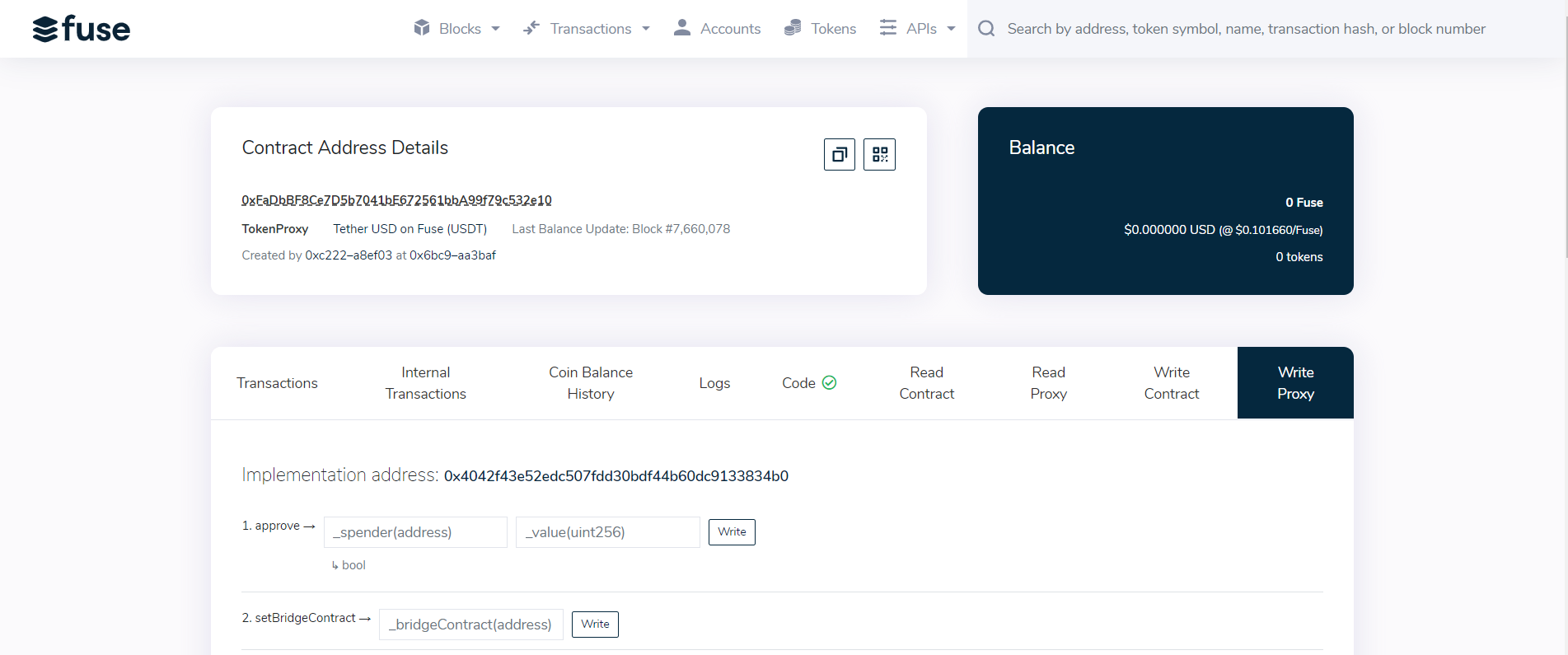Click the search magnifier icon
This screenshot has height=655, width=1568.
(986, 29)
